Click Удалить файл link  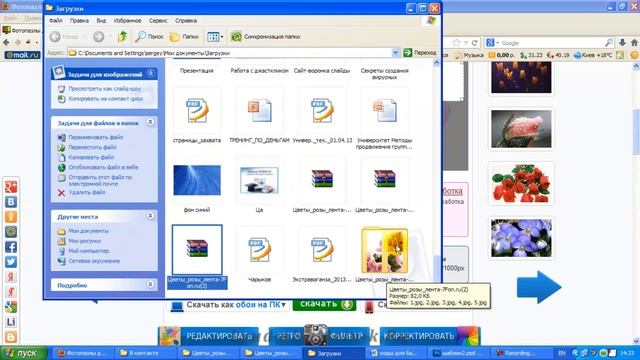pos(87,192)
